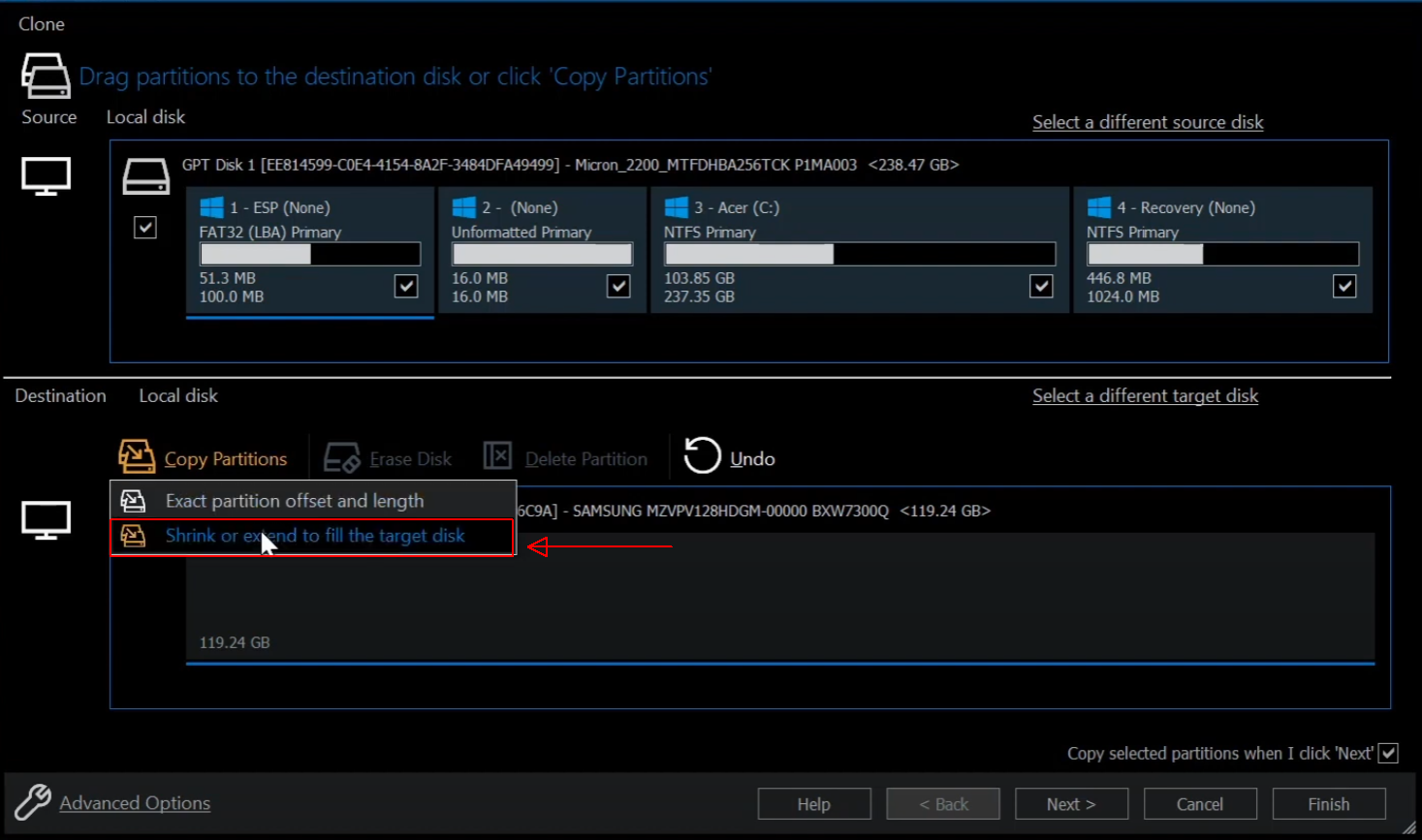1422x840 pixels.
Task: Click the resize grip at window corner
Action: click(1409, 827)
